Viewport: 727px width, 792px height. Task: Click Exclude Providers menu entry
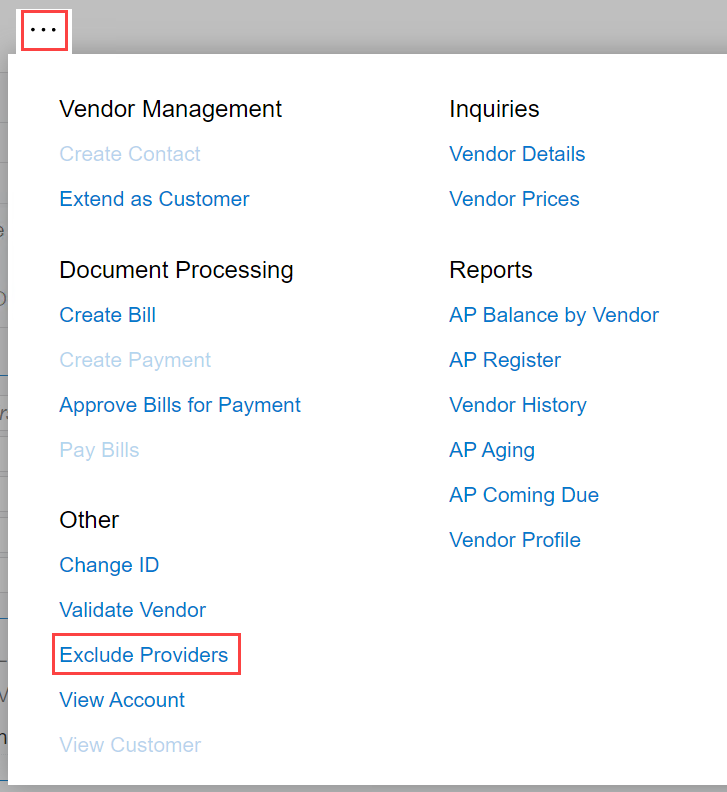pos(144,655)
